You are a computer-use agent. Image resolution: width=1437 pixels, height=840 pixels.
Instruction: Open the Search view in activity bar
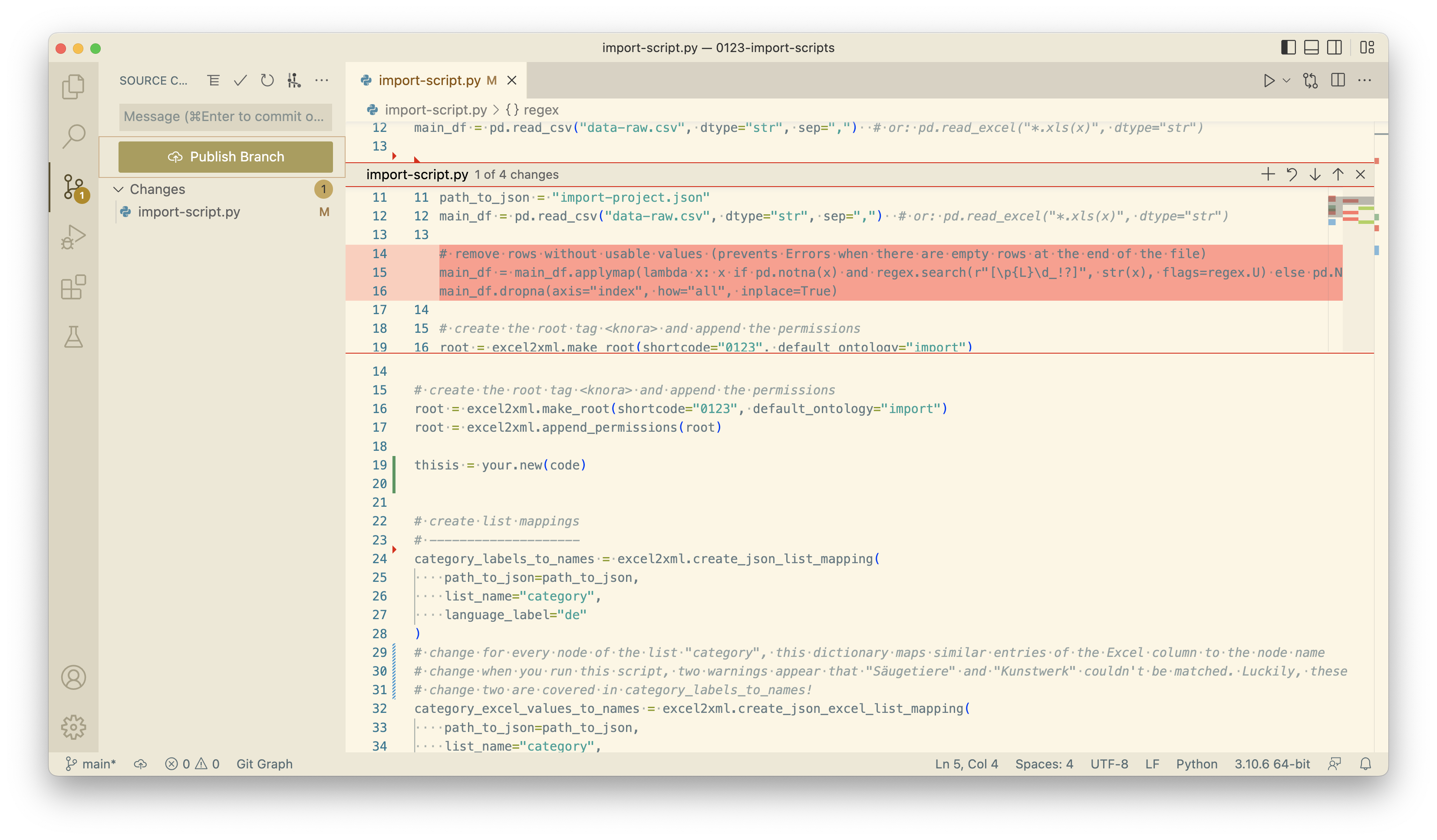coord(73,136)
